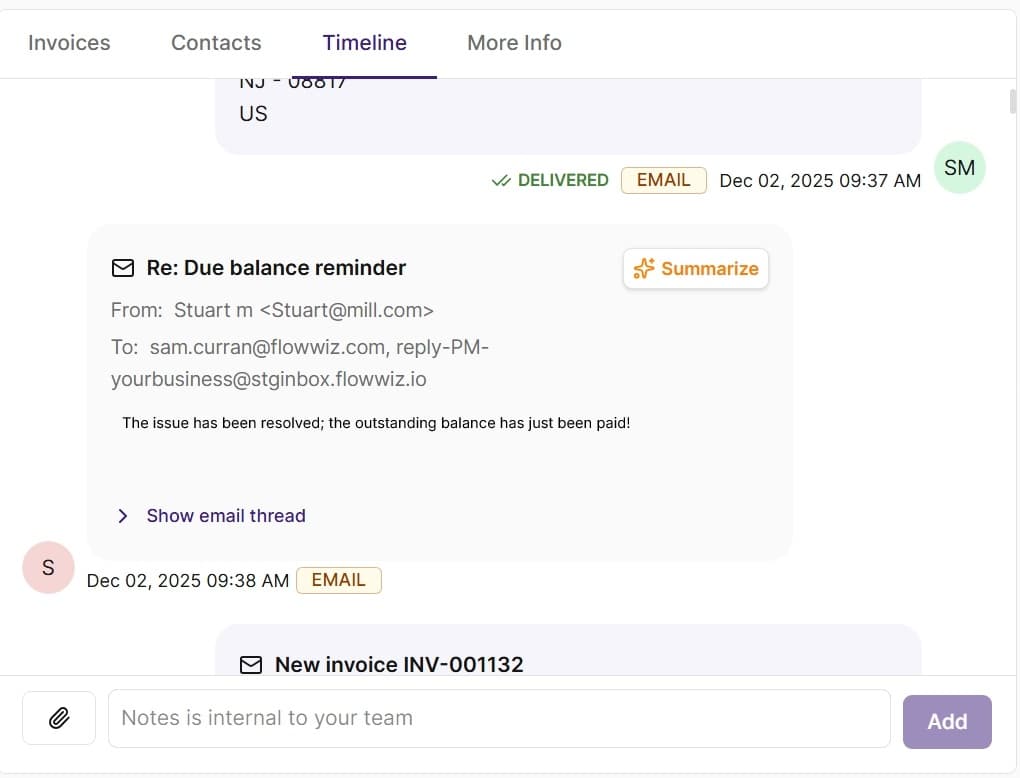
Task: Click envelope icon beside Re: Due balance reminder
Action: (123, 268)
